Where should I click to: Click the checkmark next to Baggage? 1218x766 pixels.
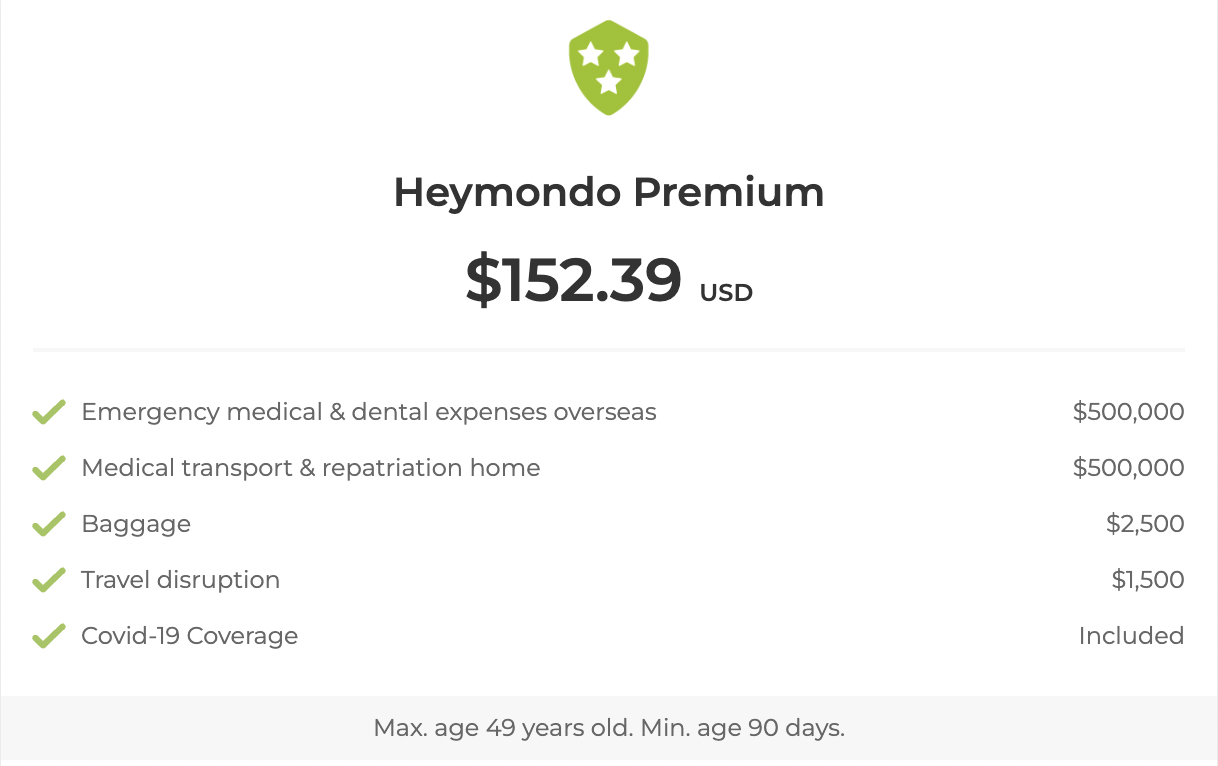(x=49, y=524)
